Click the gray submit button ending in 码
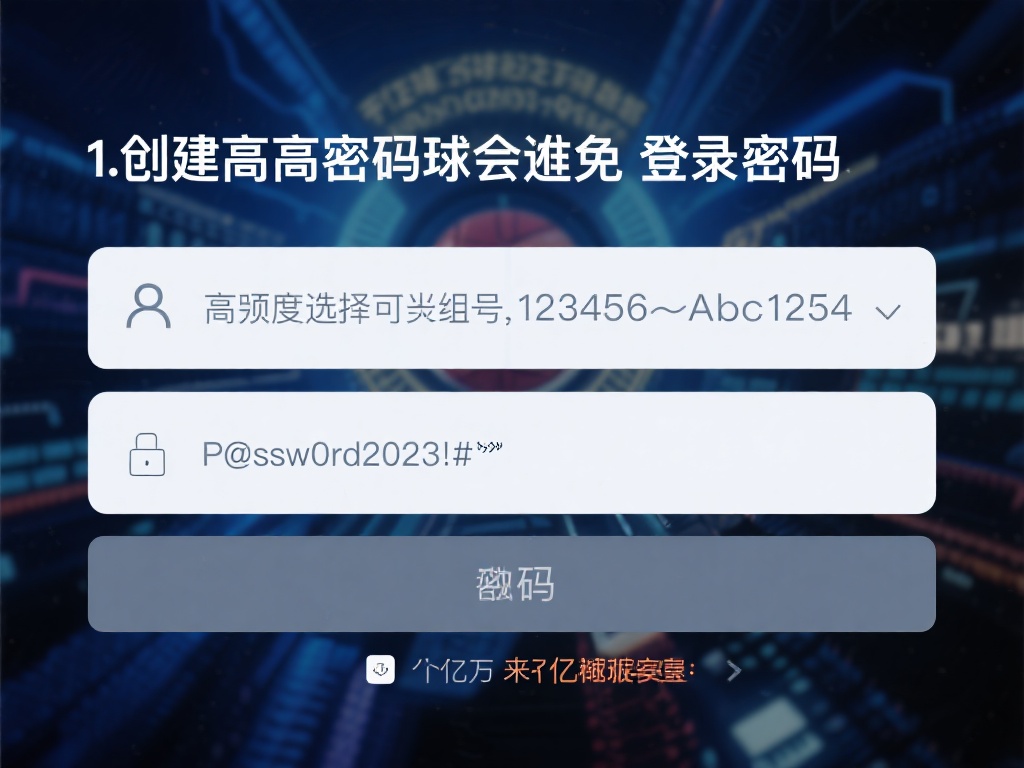 [x=511, y=584]
